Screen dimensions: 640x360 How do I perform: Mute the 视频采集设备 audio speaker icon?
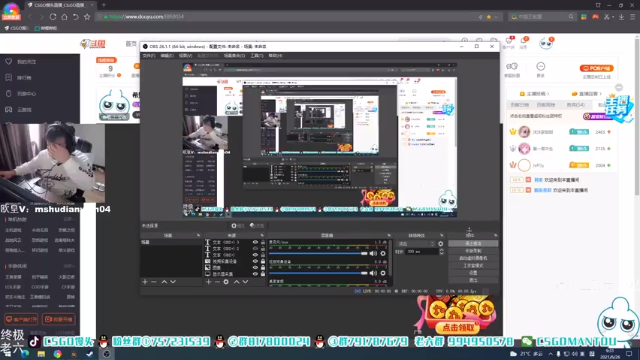pos(373,273)
